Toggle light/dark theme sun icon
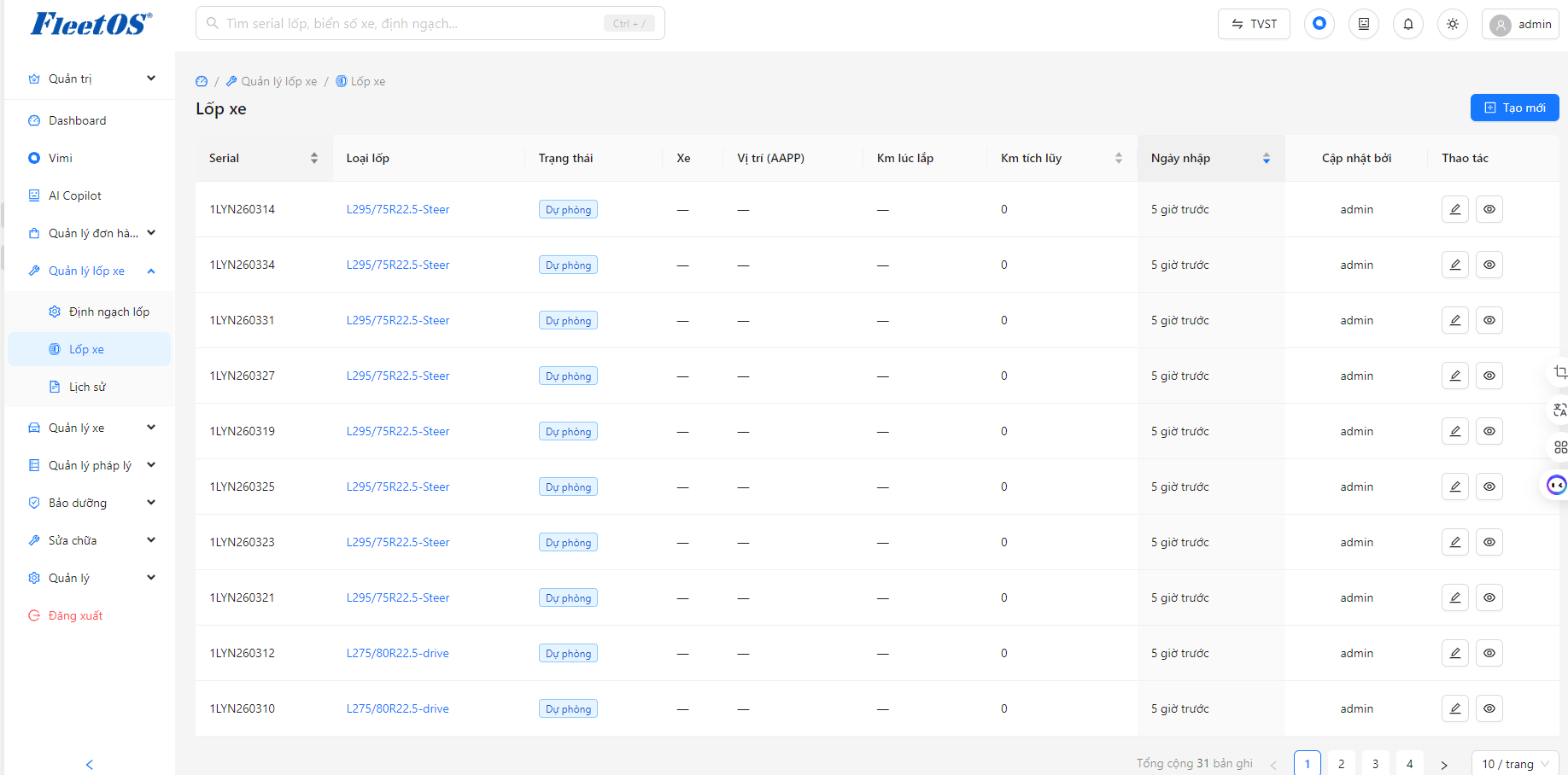The image size is (1568, 775). point(1453,24)
